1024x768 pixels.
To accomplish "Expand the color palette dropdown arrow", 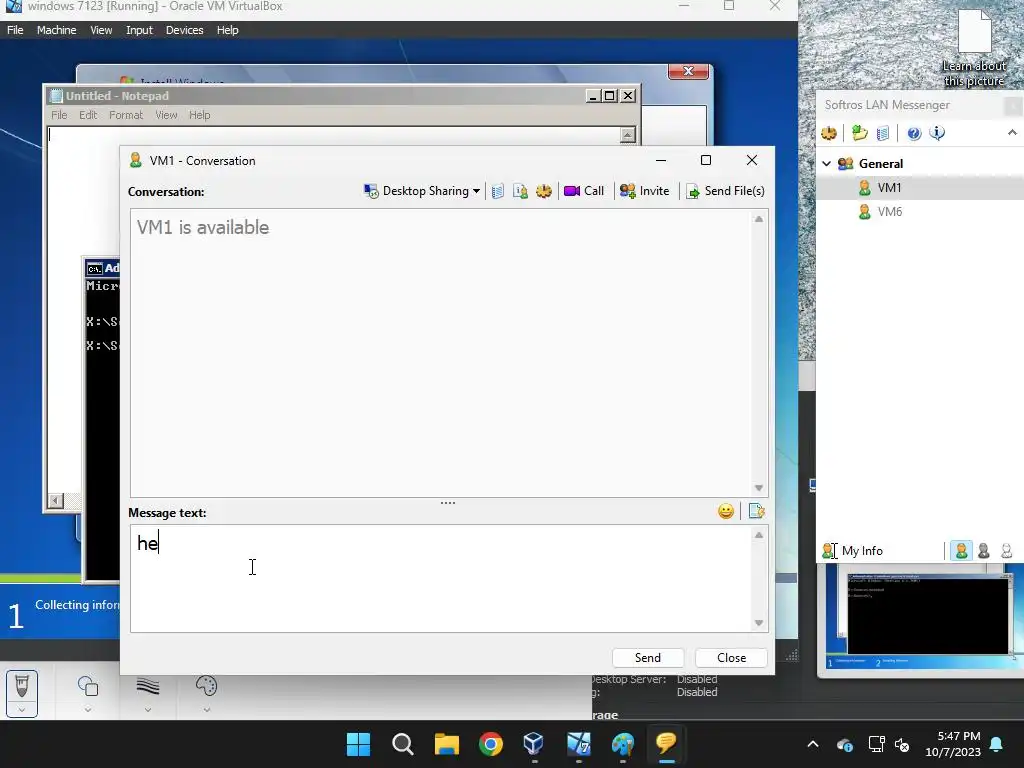I will click(206, 710).
